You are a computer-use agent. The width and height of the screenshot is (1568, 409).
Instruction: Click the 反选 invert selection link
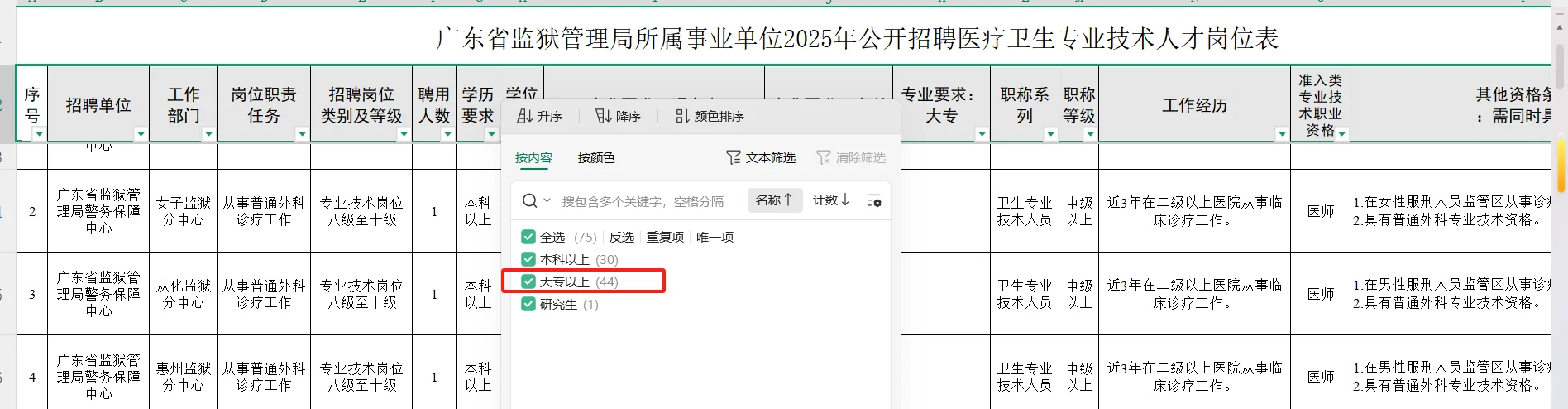622,237
